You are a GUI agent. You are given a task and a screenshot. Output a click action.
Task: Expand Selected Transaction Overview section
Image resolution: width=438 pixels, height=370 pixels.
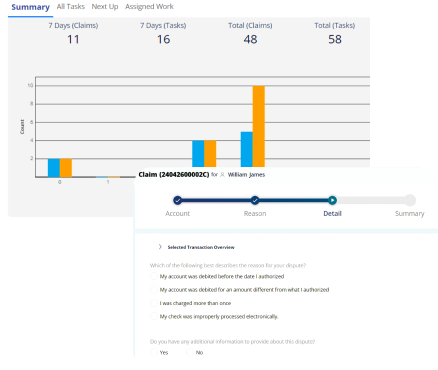160,247
